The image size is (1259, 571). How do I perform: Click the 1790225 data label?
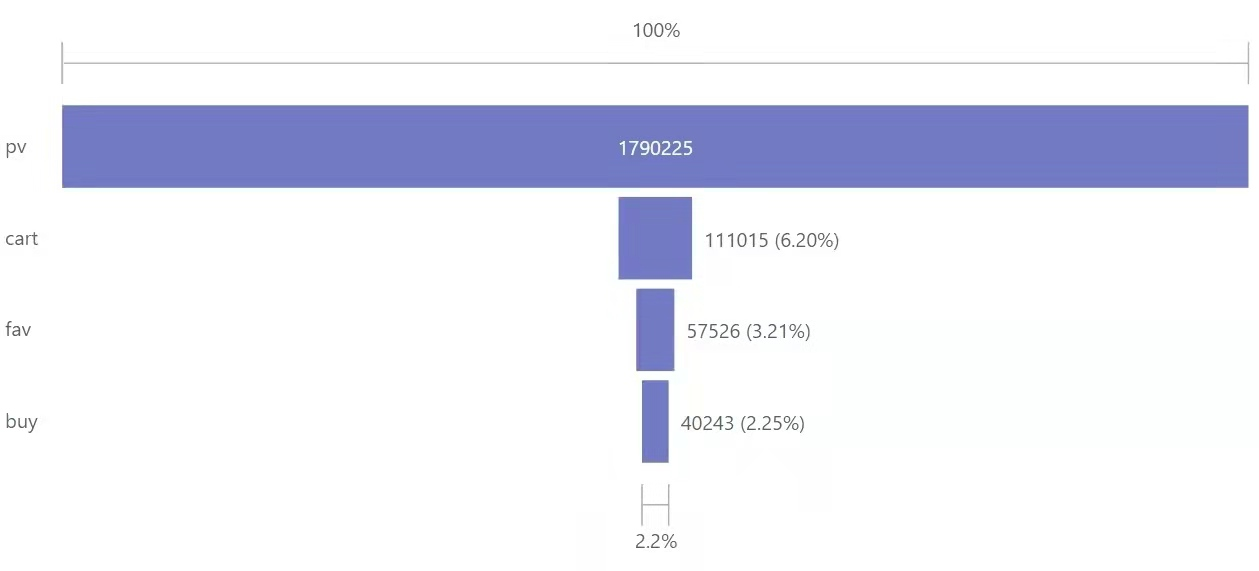[x=655, y=149]
